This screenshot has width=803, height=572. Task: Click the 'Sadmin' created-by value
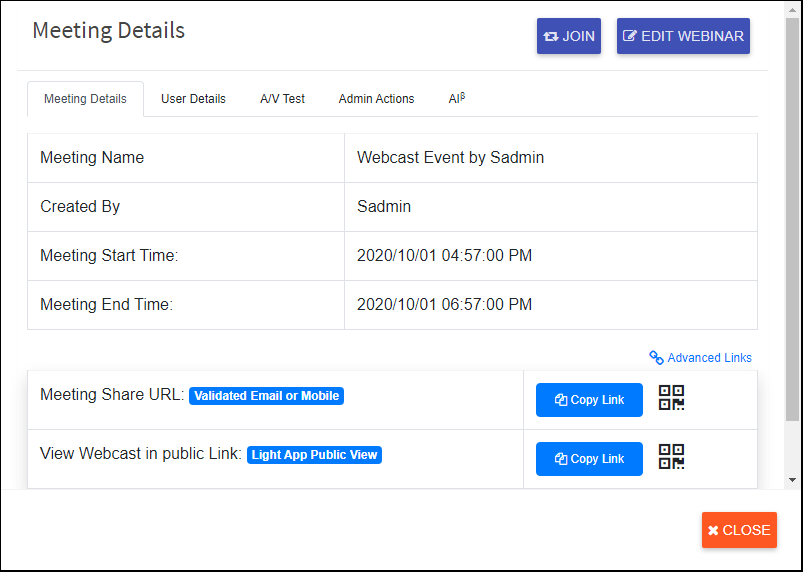[384, 206]
